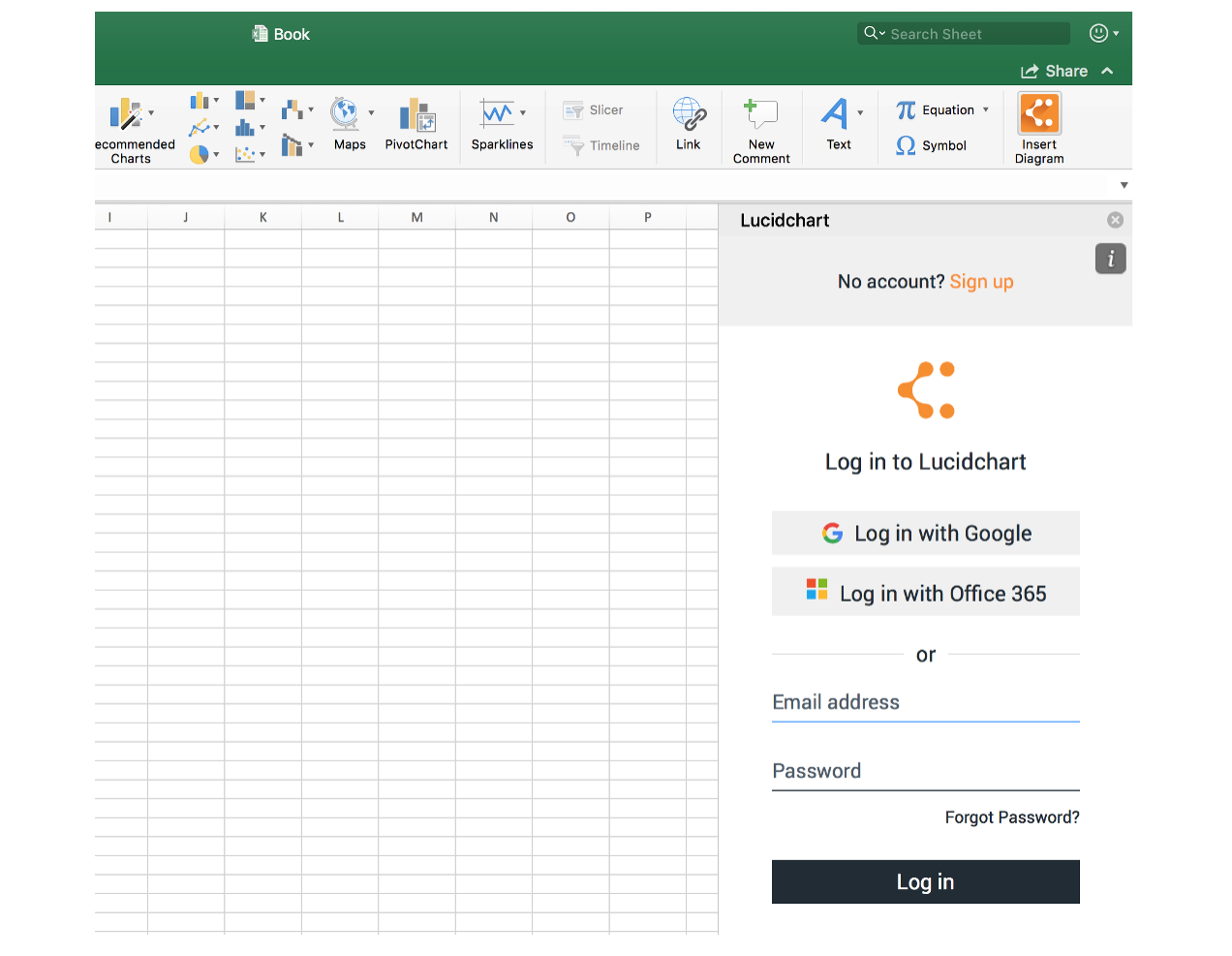Focus the Email address field
1232x956 pixels.
pyautogui.click(x=926, y=703)
